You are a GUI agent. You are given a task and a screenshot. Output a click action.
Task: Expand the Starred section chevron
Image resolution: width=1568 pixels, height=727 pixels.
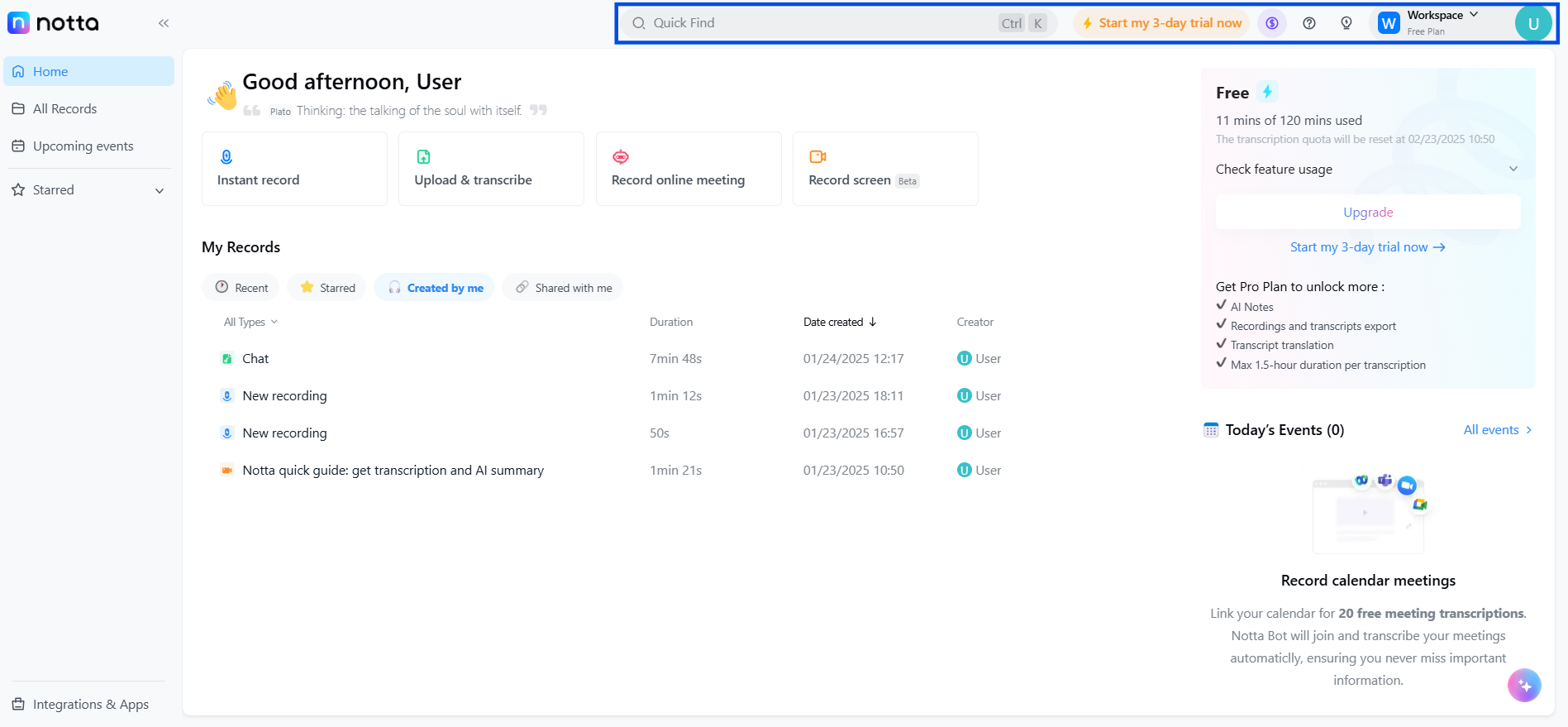tap(160, 190)
